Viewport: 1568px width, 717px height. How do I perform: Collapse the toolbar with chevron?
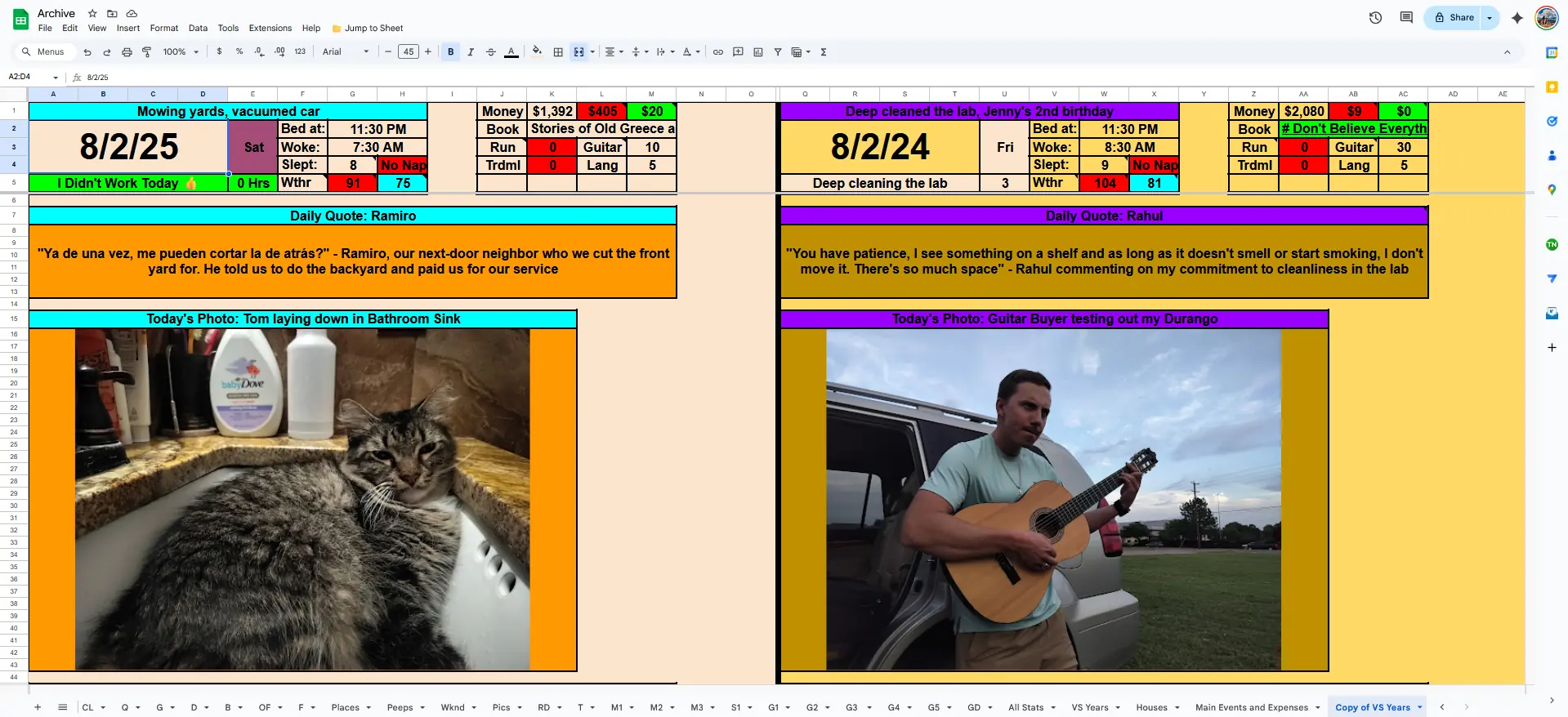point(1507,51)
